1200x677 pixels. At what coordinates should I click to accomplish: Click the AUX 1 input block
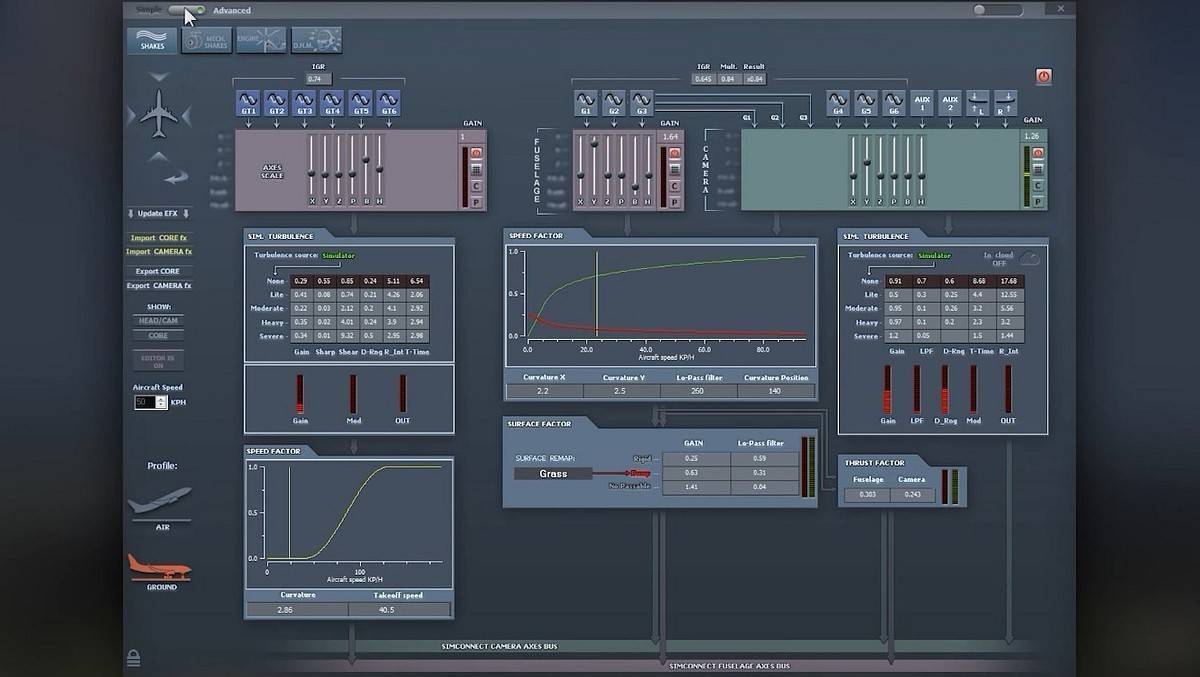point(922,103)
